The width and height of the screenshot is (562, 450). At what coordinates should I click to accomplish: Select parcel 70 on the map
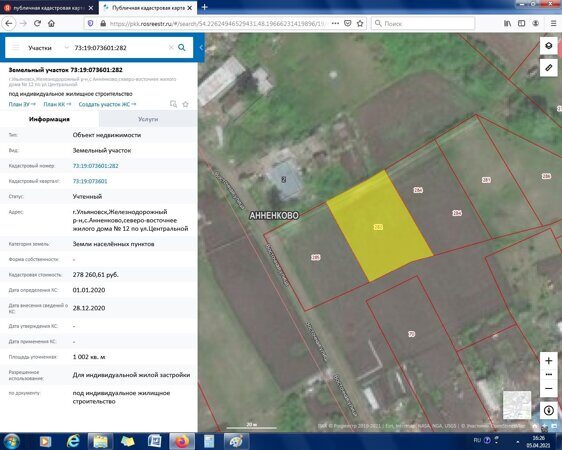coord(411,334)
